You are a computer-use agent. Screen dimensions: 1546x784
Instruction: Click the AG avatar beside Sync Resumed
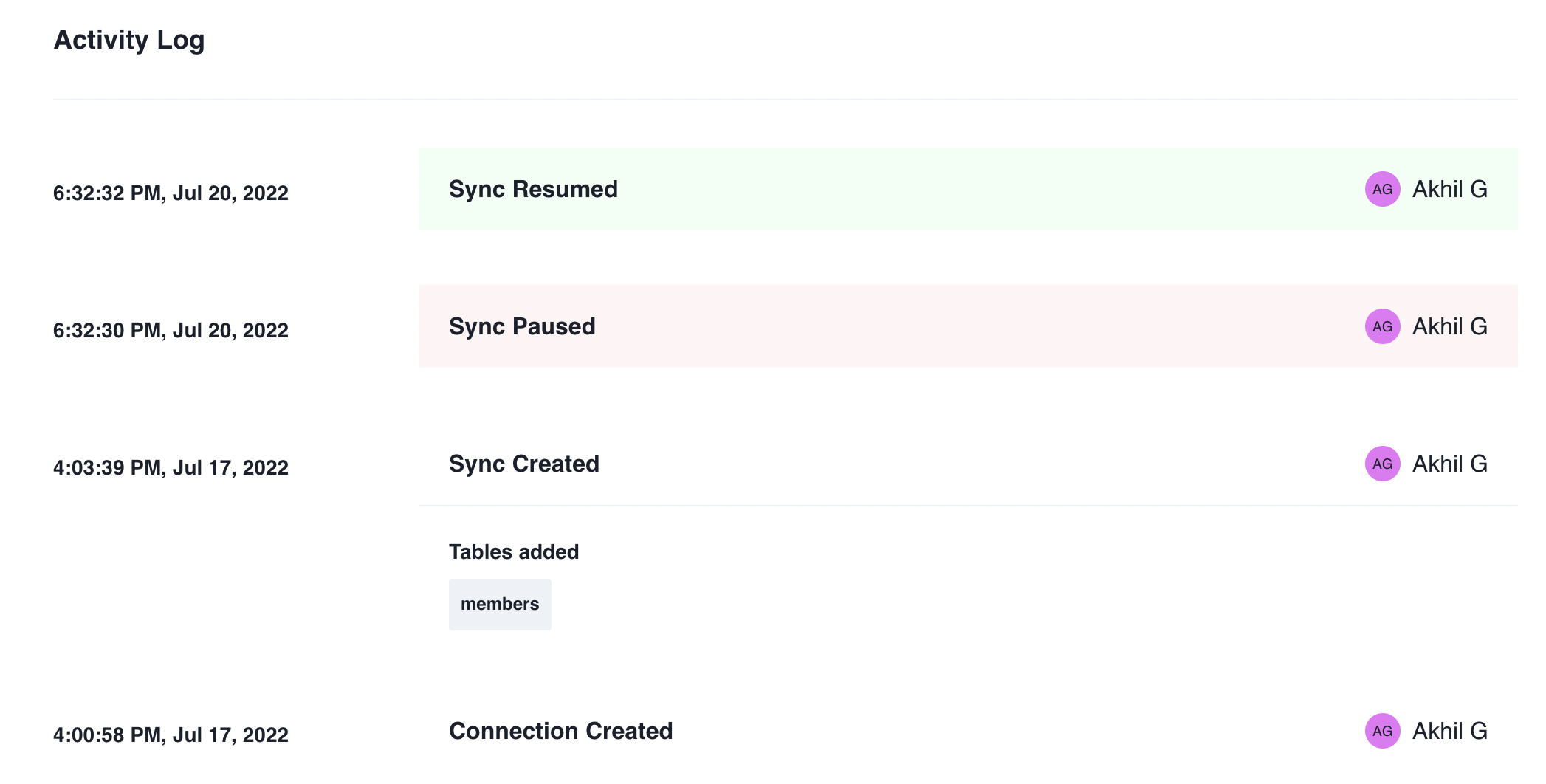click(1382, 189)
